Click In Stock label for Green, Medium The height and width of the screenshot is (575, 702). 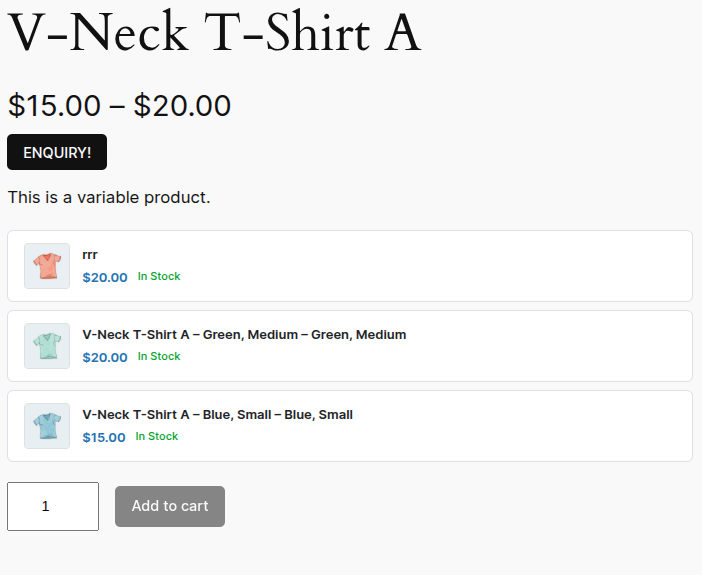coord(159,357)
